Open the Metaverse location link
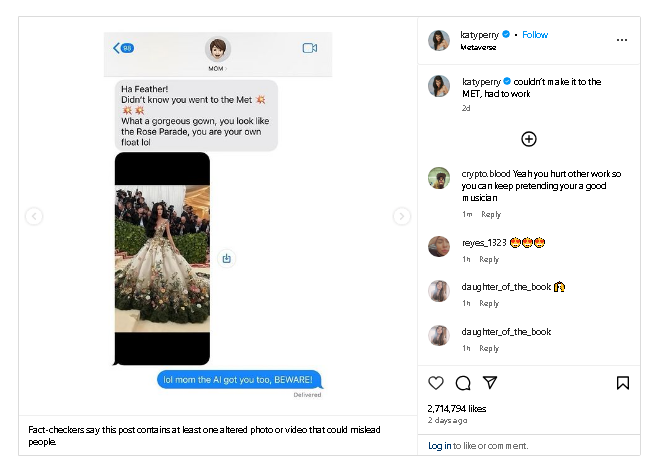This screenshot has height=471, width=655. pos(478,47)
